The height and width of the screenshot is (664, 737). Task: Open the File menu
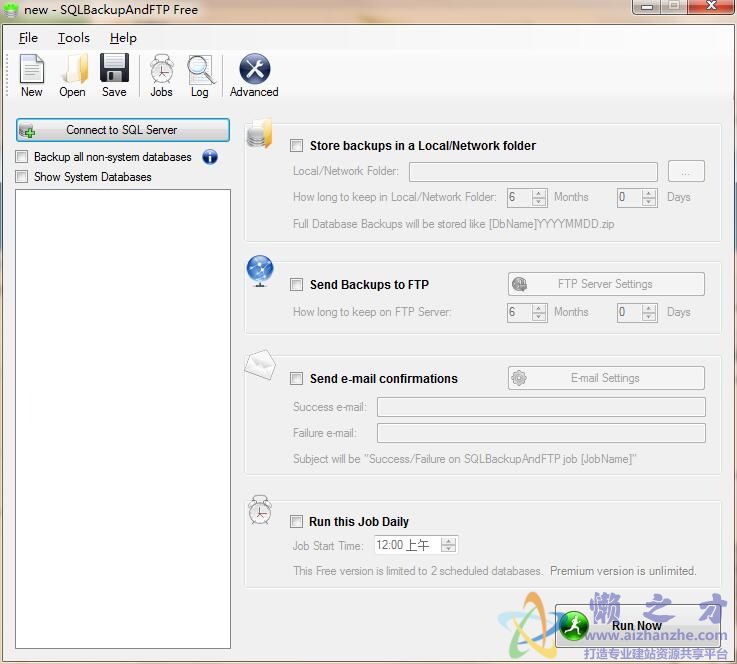(x=28, y=38)
